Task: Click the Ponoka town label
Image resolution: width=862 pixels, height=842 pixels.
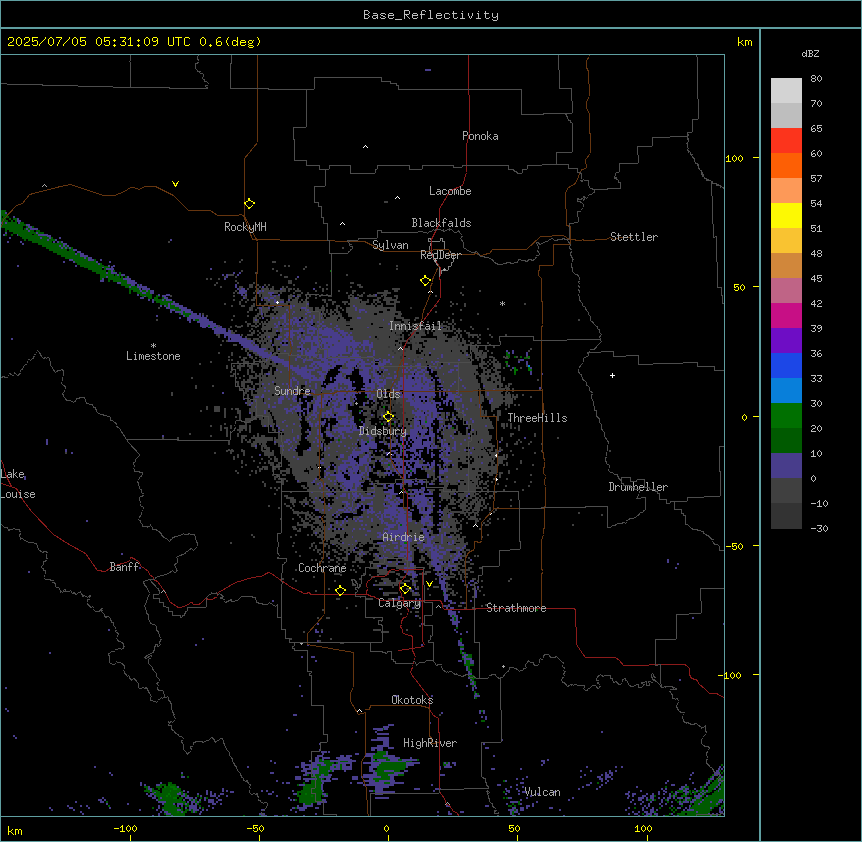Action: pos(480,136)
